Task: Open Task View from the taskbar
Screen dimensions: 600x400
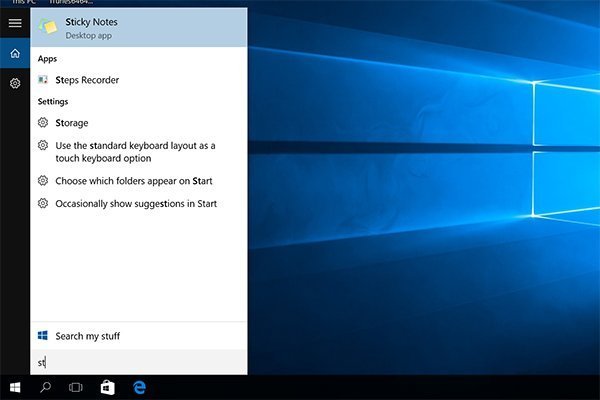Action: 76,388
